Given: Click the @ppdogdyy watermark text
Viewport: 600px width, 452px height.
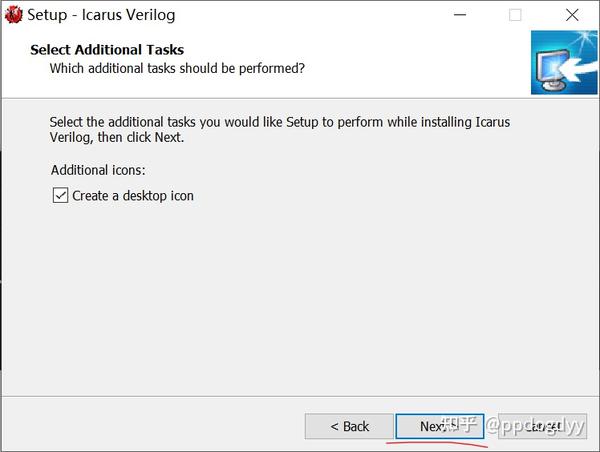Looking at the screenshot, I should pos(535,426).
